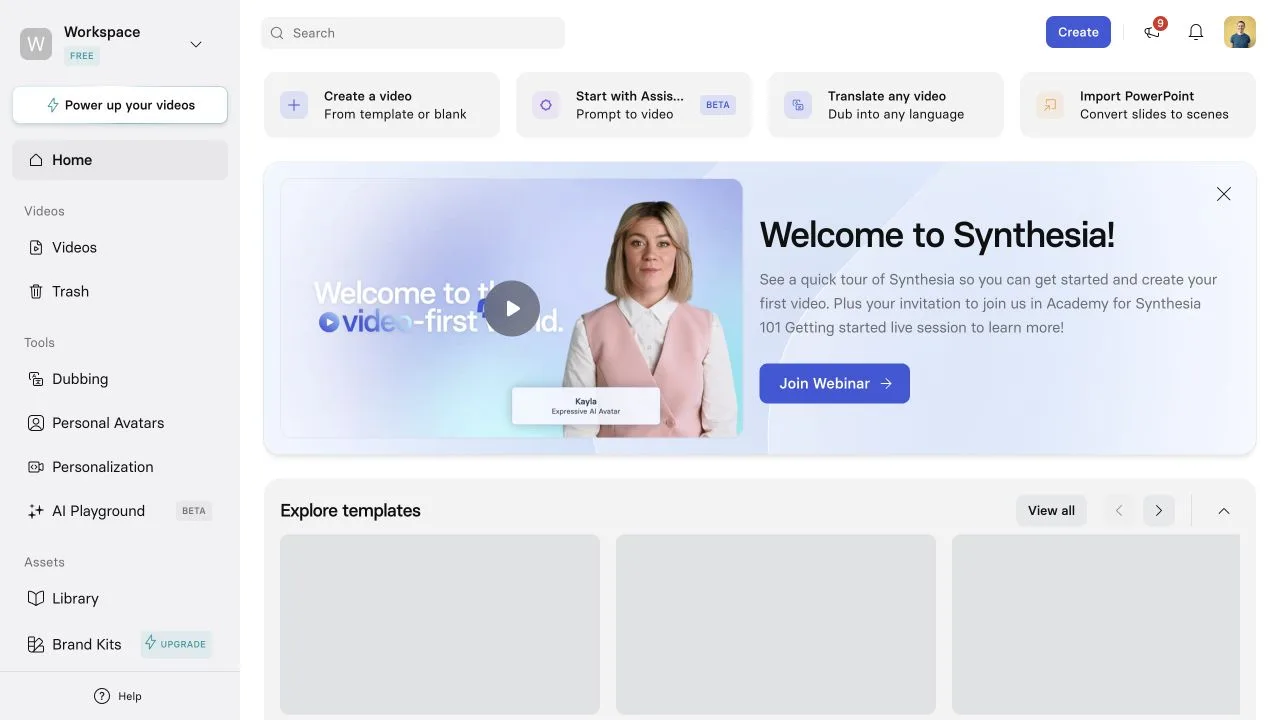This screenshot has width=1280, height=720.
Task: Click 'Prompt to video' text
Action: point(624,114)
